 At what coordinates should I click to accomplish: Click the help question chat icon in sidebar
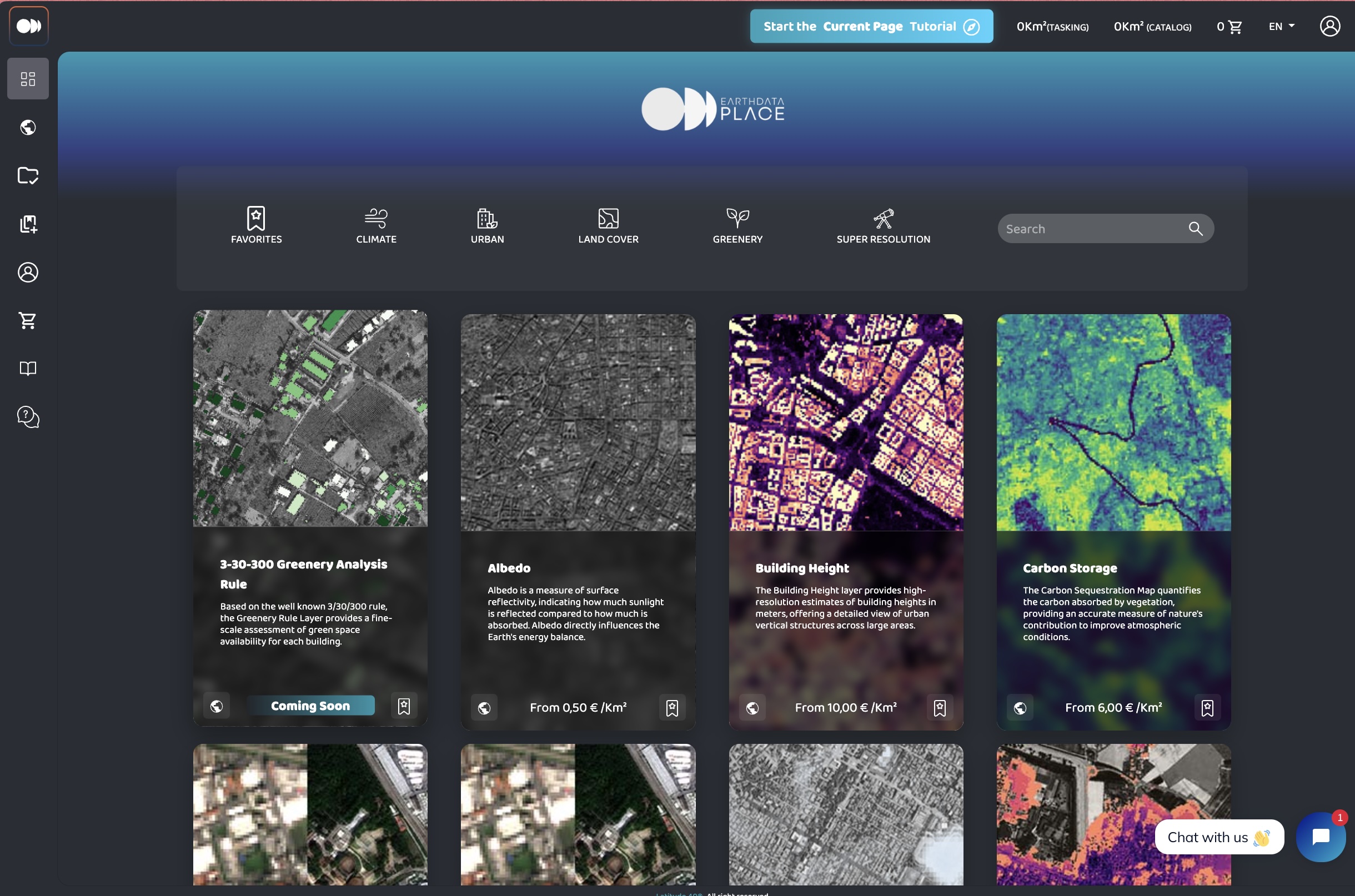pos(27,417)
